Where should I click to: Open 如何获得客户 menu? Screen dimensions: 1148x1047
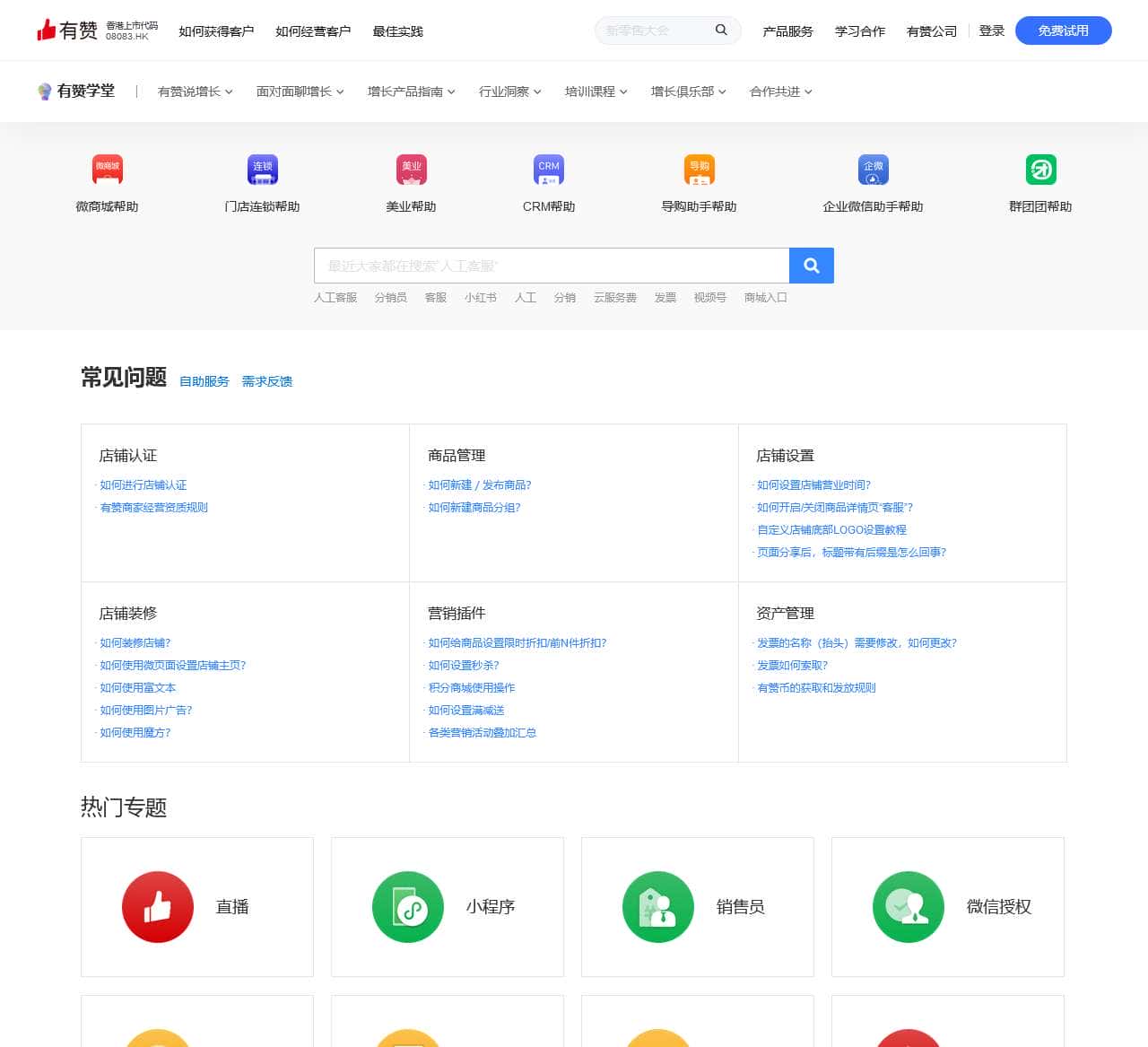coord(216,31)
